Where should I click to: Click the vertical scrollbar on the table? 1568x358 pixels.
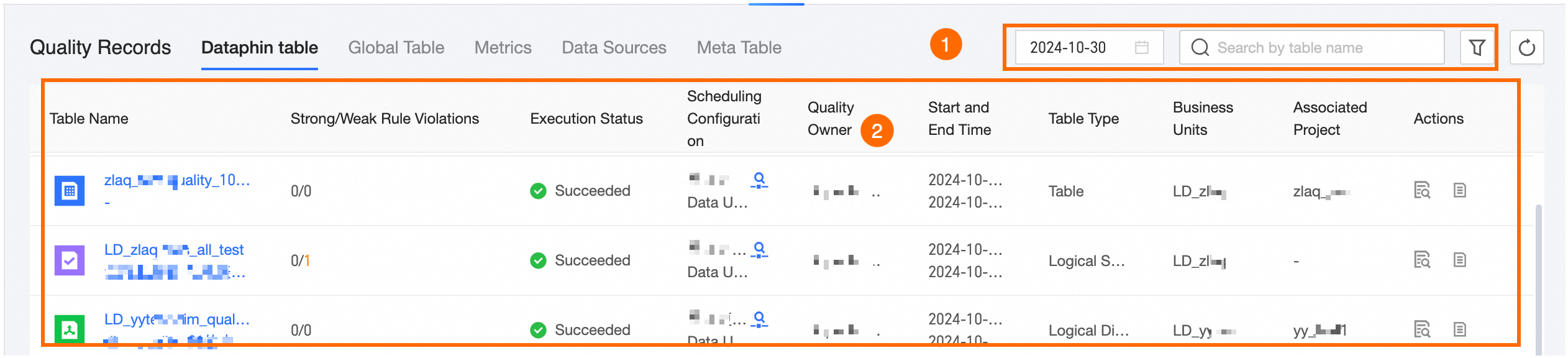coord(1538,280)
